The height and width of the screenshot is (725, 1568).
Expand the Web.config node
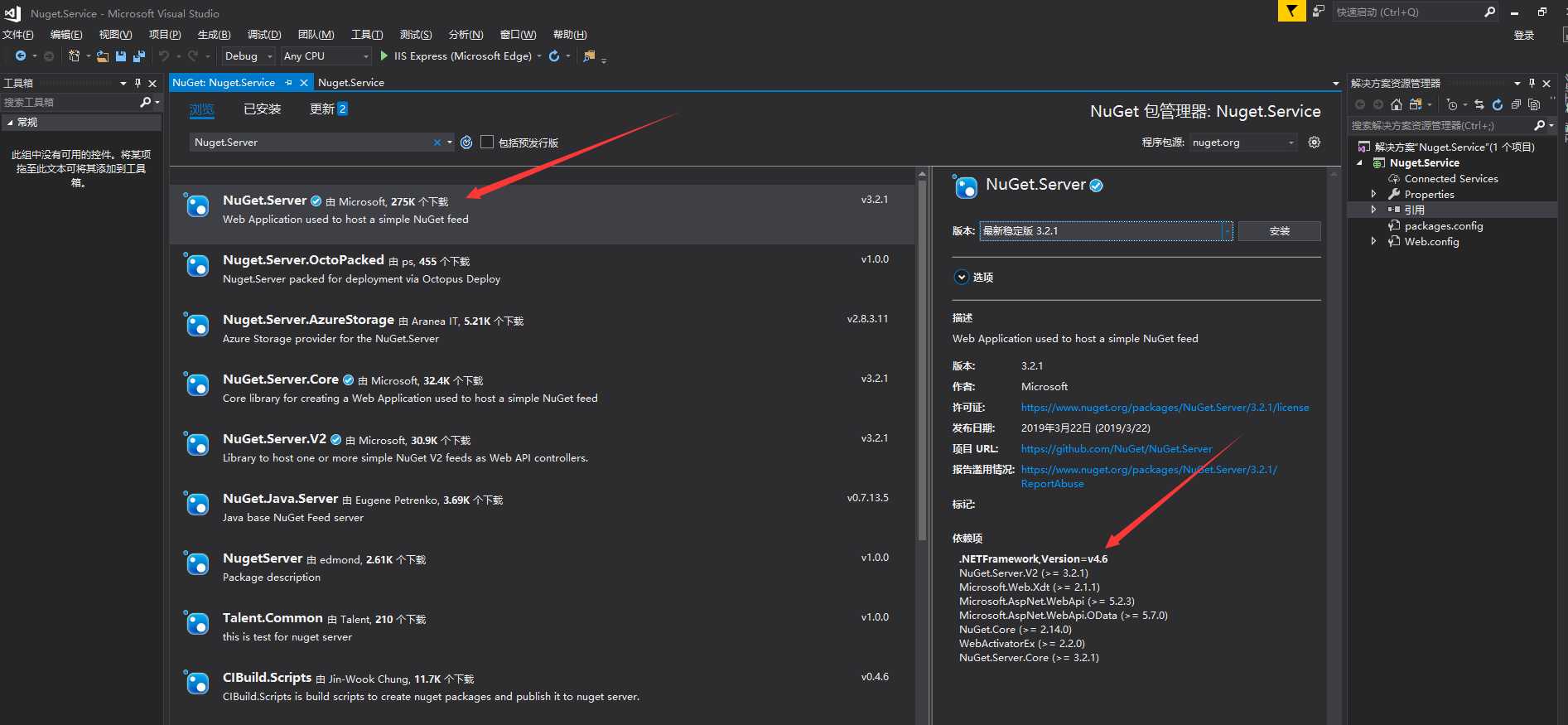[1373, 241]
